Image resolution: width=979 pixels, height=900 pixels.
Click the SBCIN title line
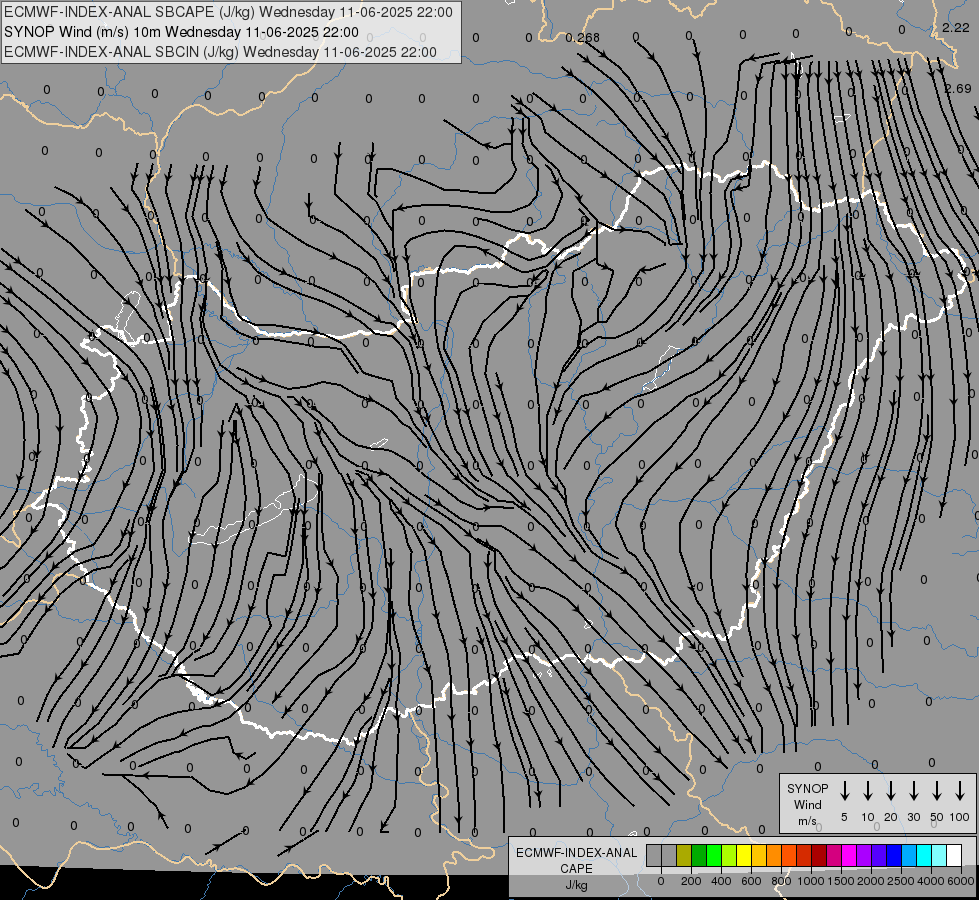(x=220, y=52)
